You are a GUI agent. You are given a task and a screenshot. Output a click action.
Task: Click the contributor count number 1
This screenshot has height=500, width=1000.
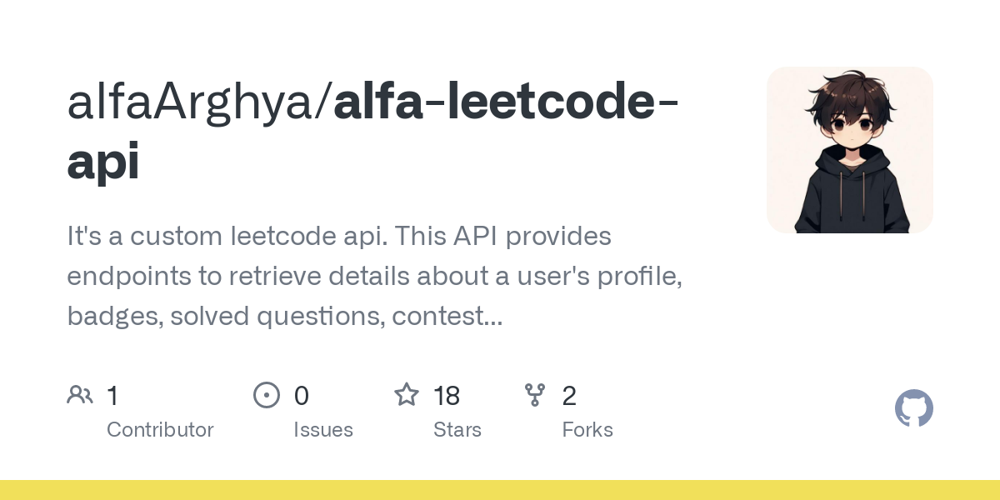coord(112,396)
